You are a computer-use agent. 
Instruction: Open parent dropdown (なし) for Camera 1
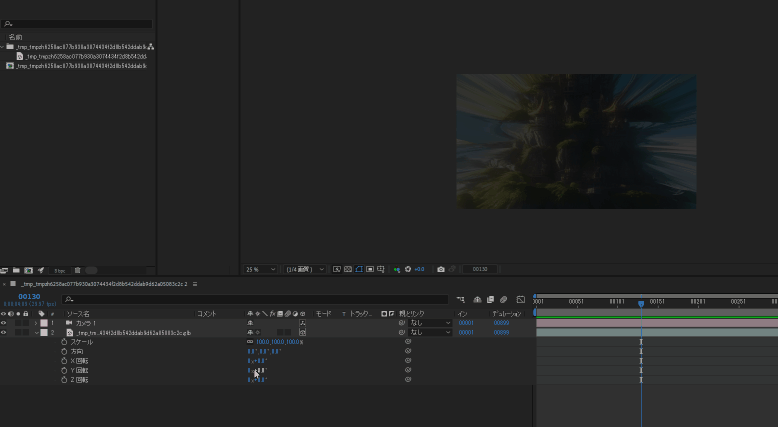click(430, 323)
